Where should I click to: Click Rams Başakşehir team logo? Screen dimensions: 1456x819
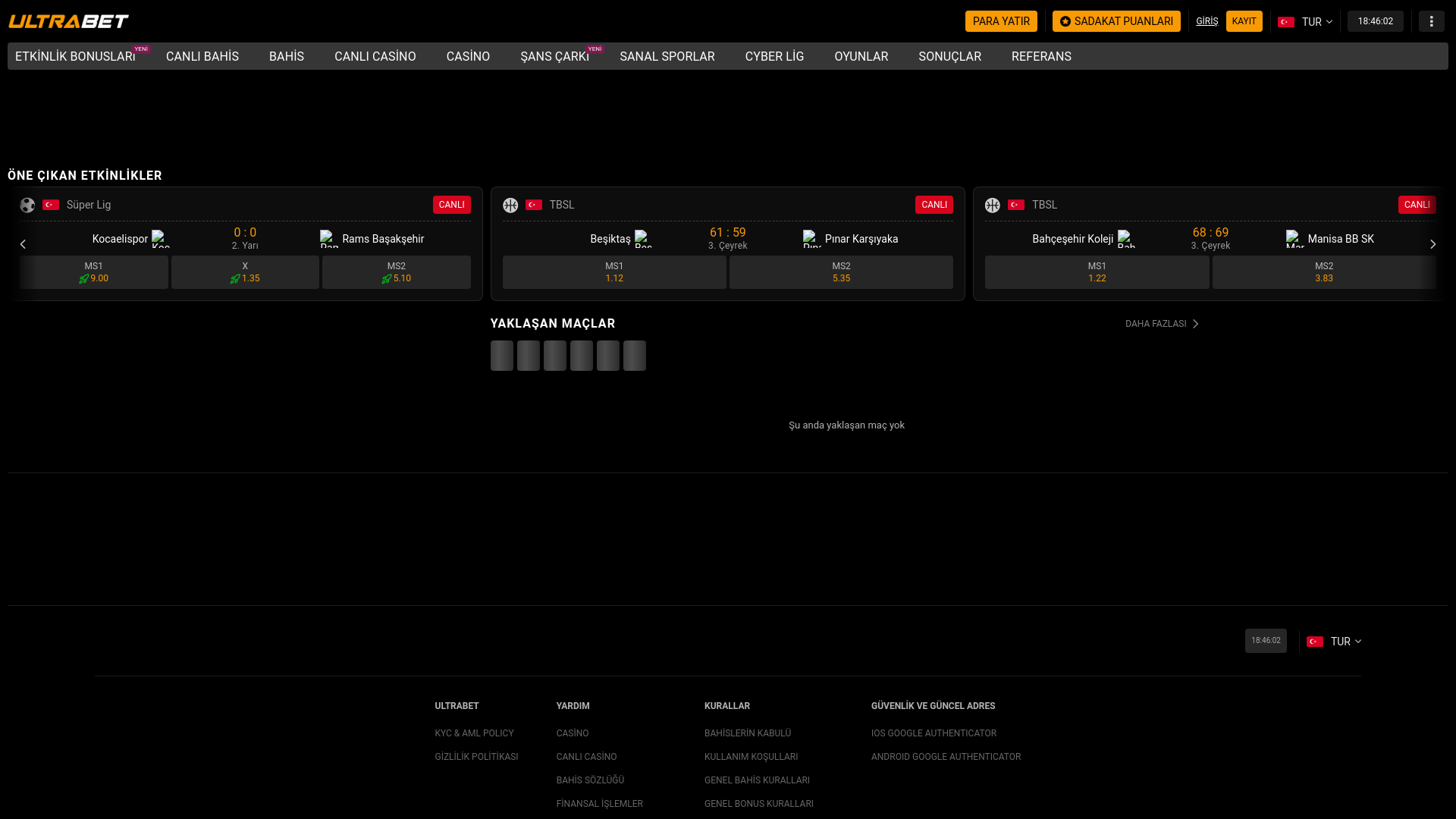click(329, 239)
